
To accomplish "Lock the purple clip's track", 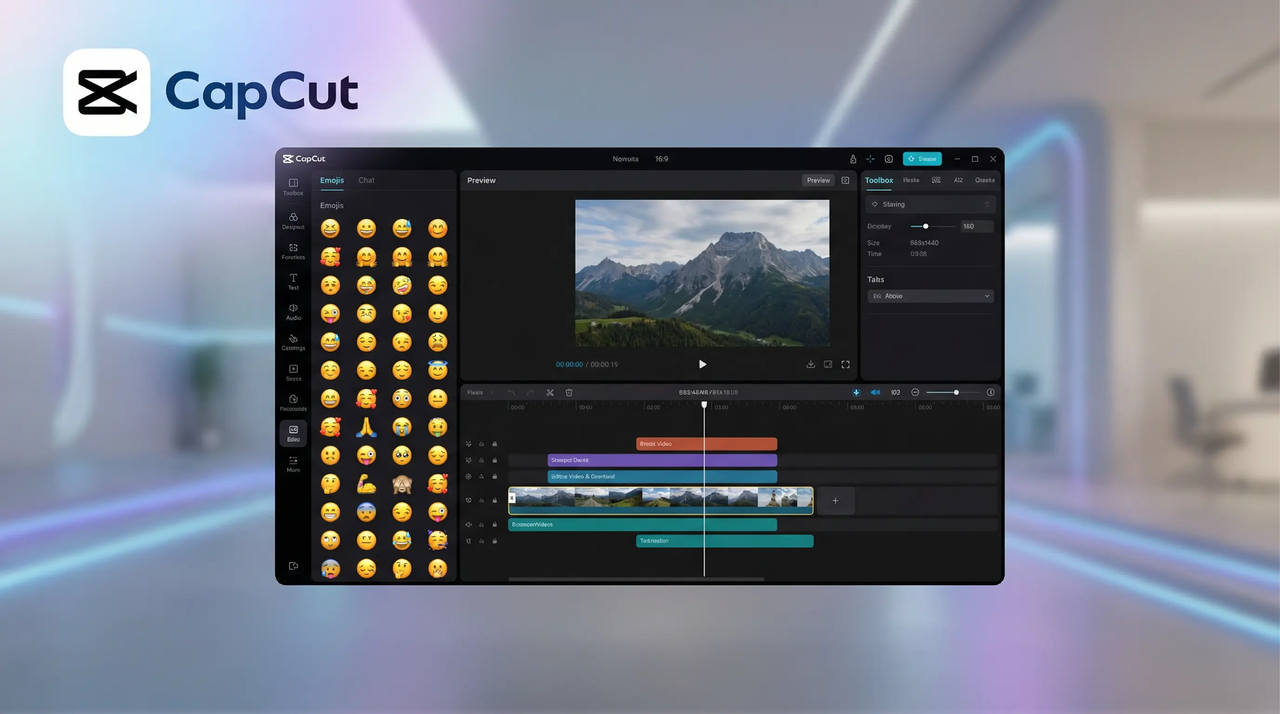I will 494,461.
